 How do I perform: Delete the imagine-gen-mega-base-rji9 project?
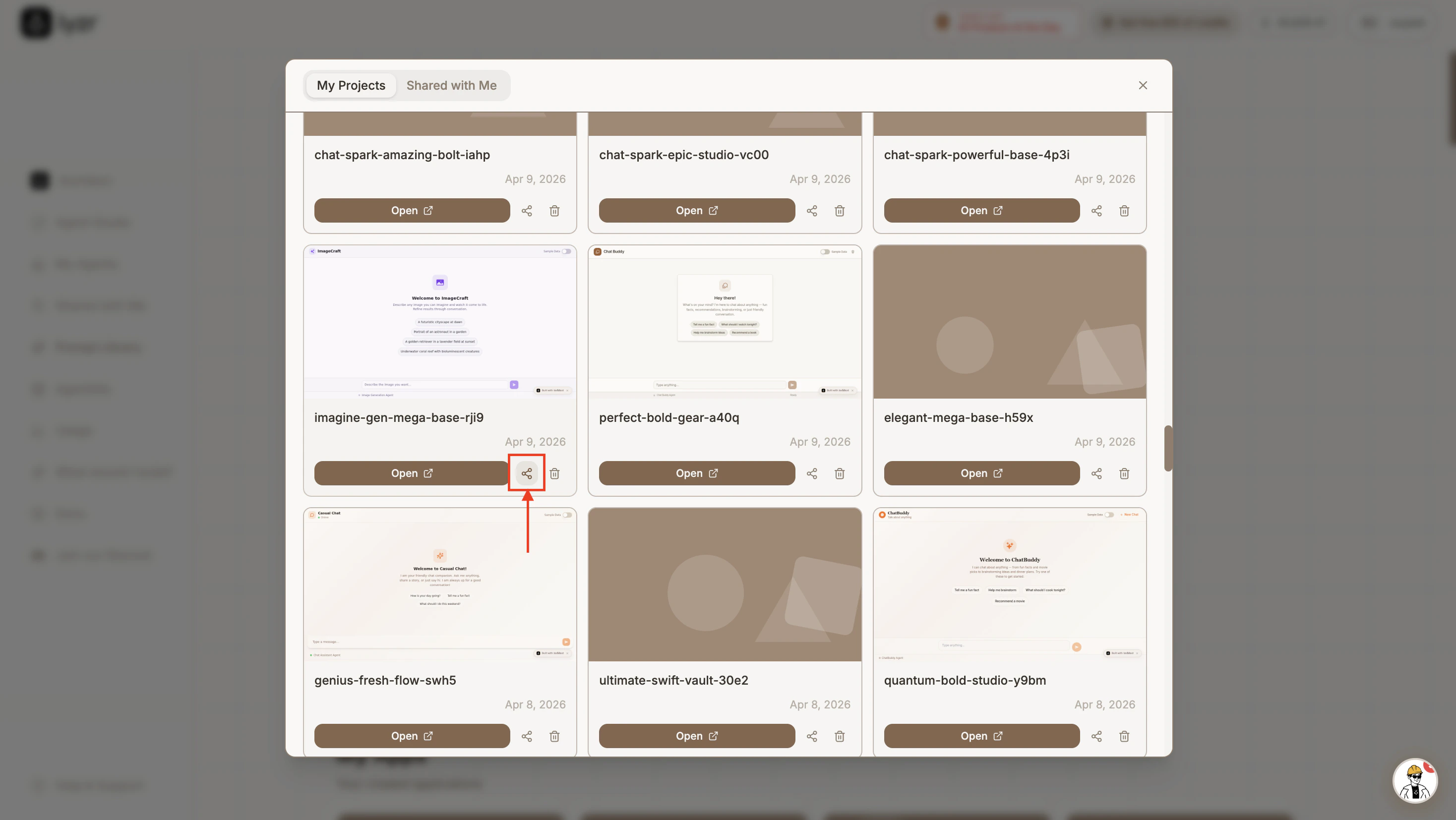coord(554,473)
